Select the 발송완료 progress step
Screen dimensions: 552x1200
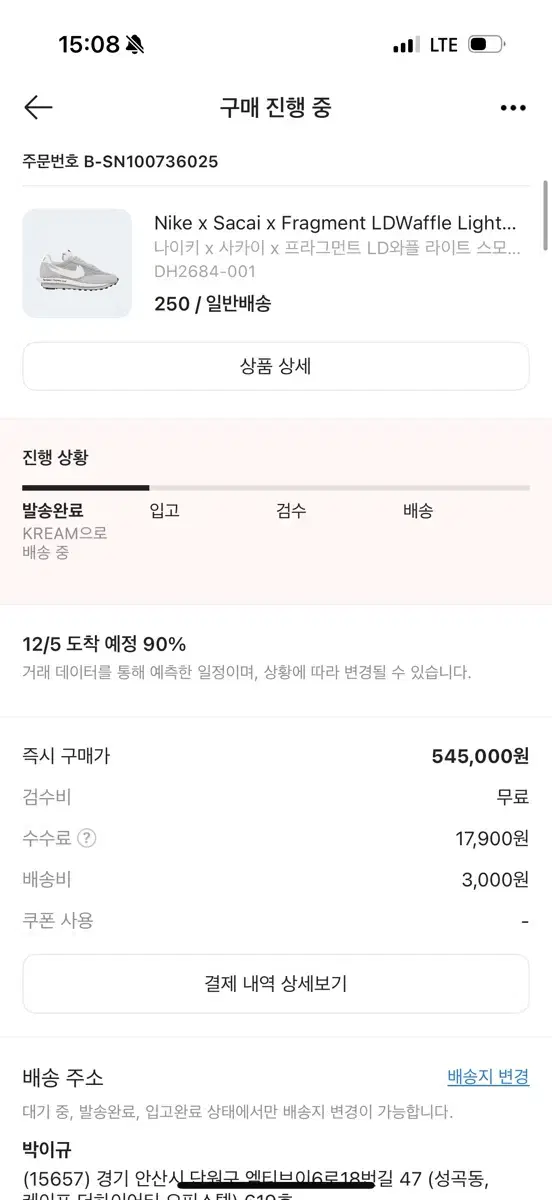[53, 510]
